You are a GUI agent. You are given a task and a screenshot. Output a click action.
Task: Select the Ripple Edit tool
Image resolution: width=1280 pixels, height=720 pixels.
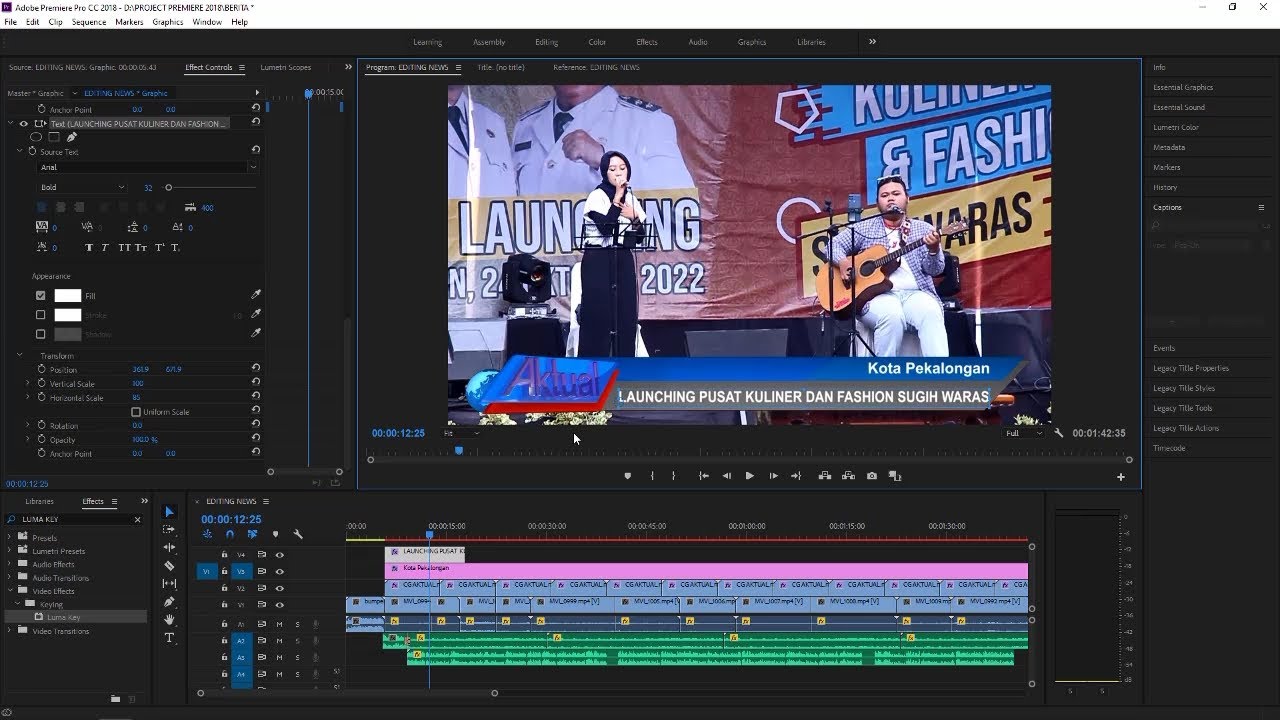tap(169, 547)
